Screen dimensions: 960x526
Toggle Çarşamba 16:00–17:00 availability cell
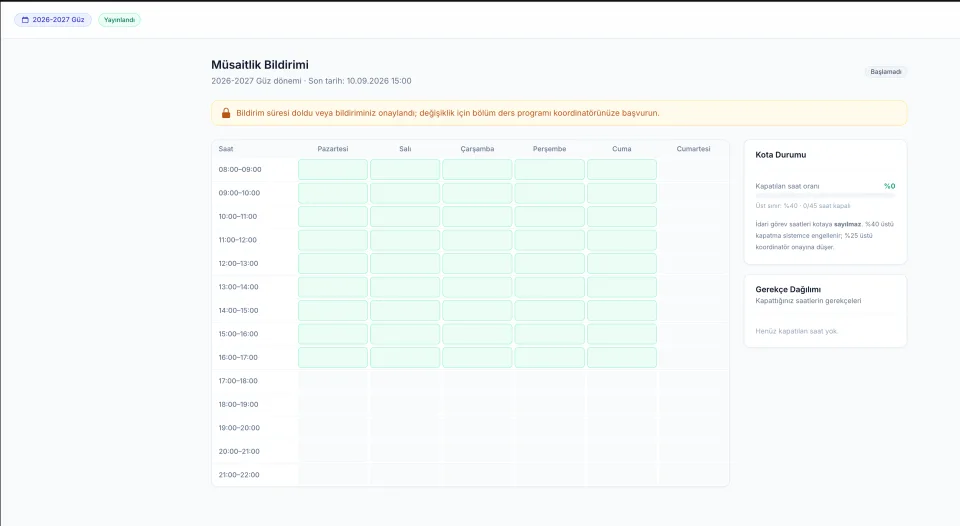click(477, 358)
